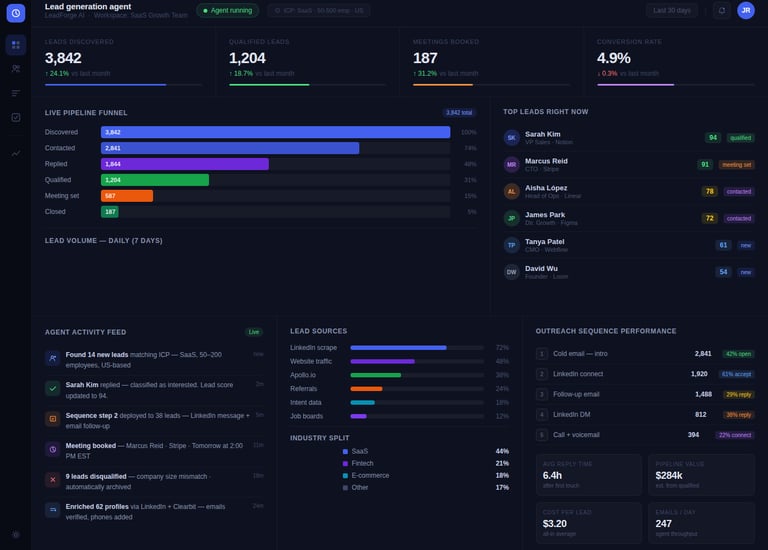
Task: Open the Pipeline Value $284k card
Action: coord(701,475)
